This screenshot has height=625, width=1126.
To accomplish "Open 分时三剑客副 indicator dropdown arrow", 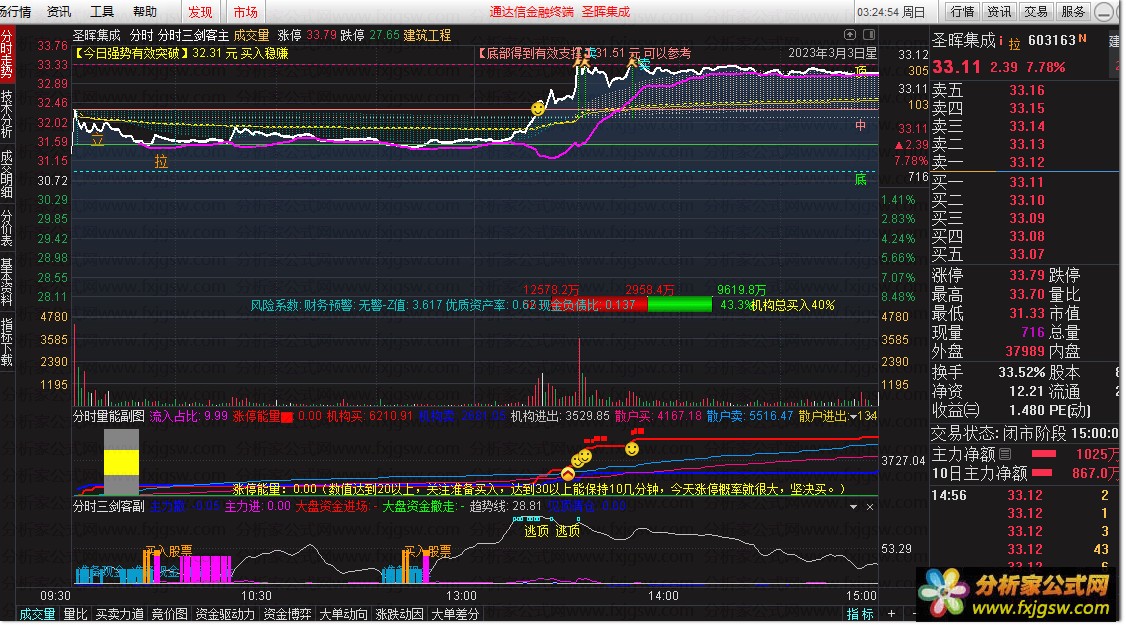I will coord(853,506).
